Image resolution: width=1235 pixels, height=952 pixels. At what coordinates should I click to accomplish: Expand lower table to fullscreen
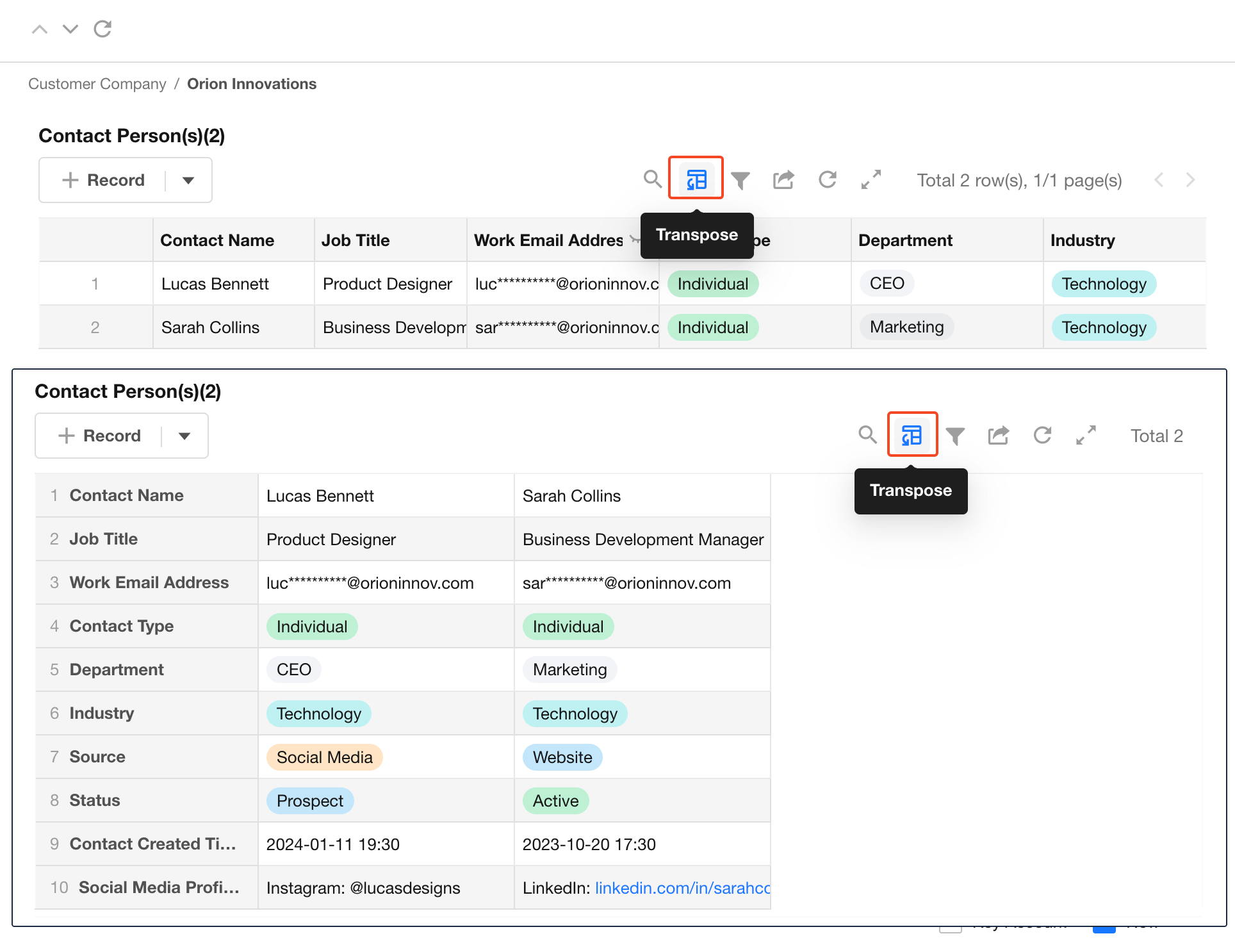1086,435
